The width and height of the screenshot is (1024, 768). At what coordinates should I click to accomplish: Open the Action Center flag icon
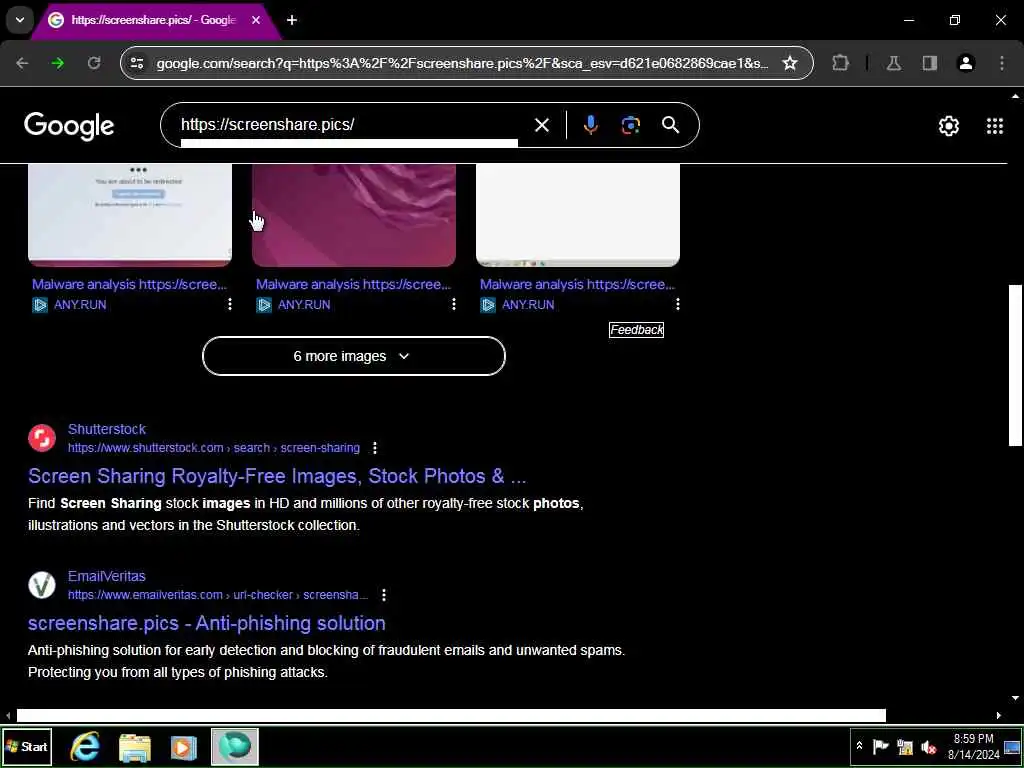881,746
